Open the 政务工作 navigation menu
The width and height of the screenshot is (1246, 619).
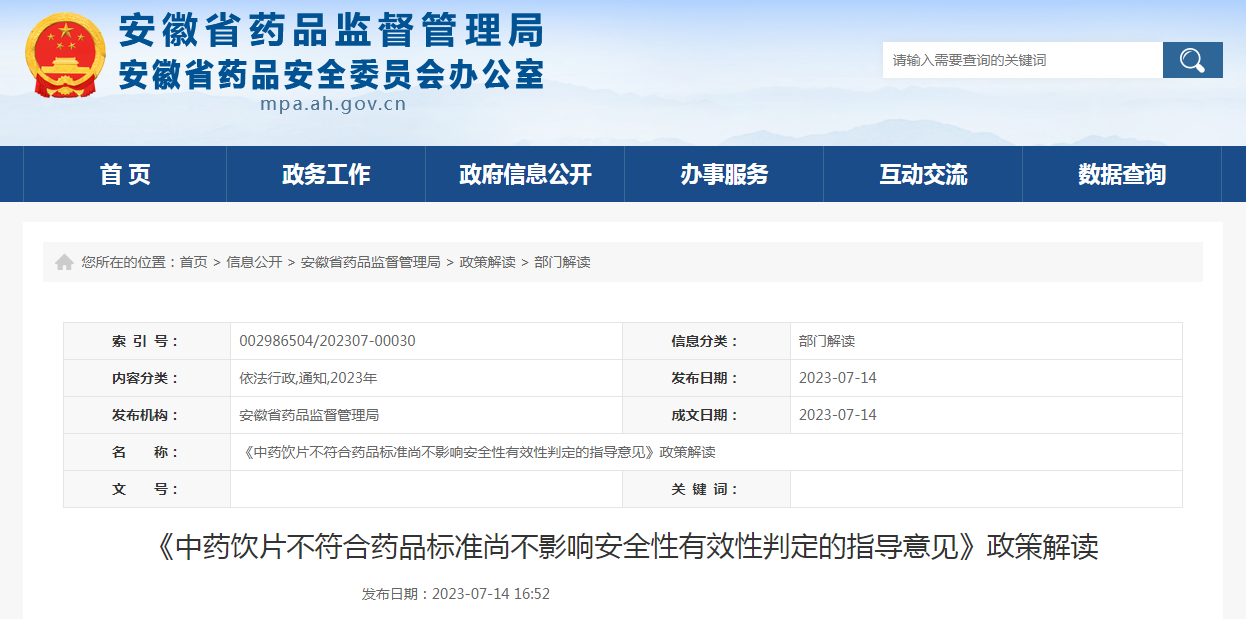[x=326, y=174]
